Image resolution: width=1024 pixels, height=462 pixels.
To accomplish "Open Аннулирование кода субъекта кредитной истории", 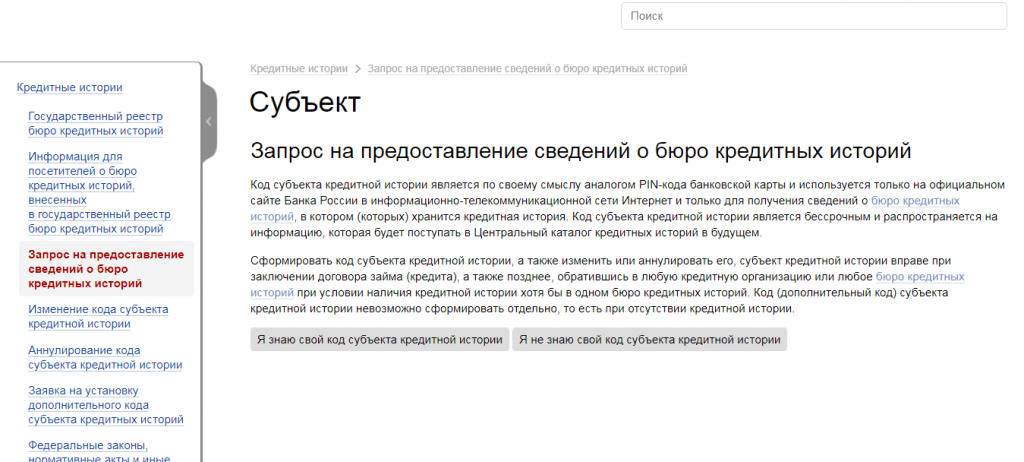I will 105,358.
